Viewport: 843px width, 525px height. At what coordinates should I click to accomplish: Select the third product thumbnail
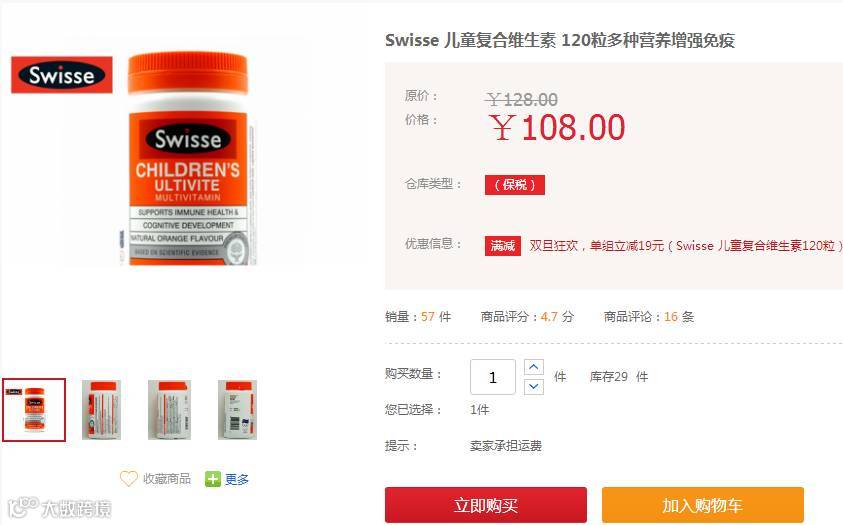169,410
